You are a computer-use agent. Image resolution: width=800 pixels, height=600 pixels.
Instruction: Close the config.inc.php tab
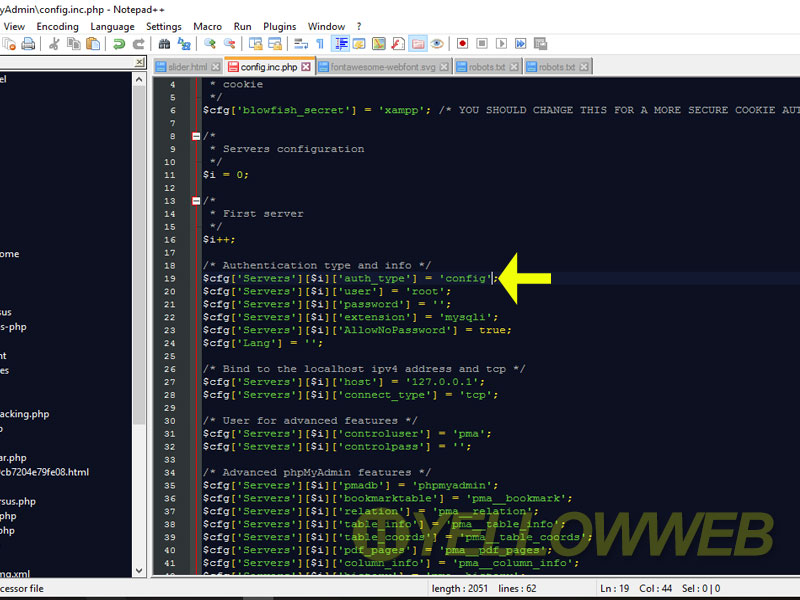coord(307,67)
